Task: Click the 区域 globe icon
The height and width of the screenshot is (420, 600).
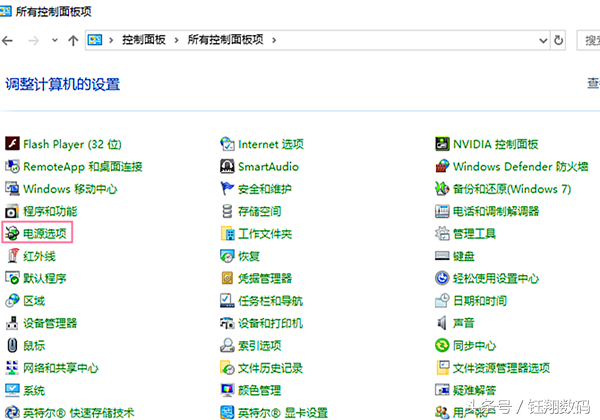Action: click(12, 301)
